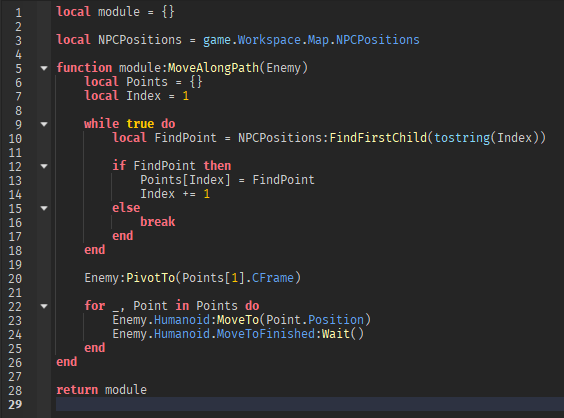
Task: Click 'Points[Index]' assignment on line 13
Action: [x=185, y=180]
